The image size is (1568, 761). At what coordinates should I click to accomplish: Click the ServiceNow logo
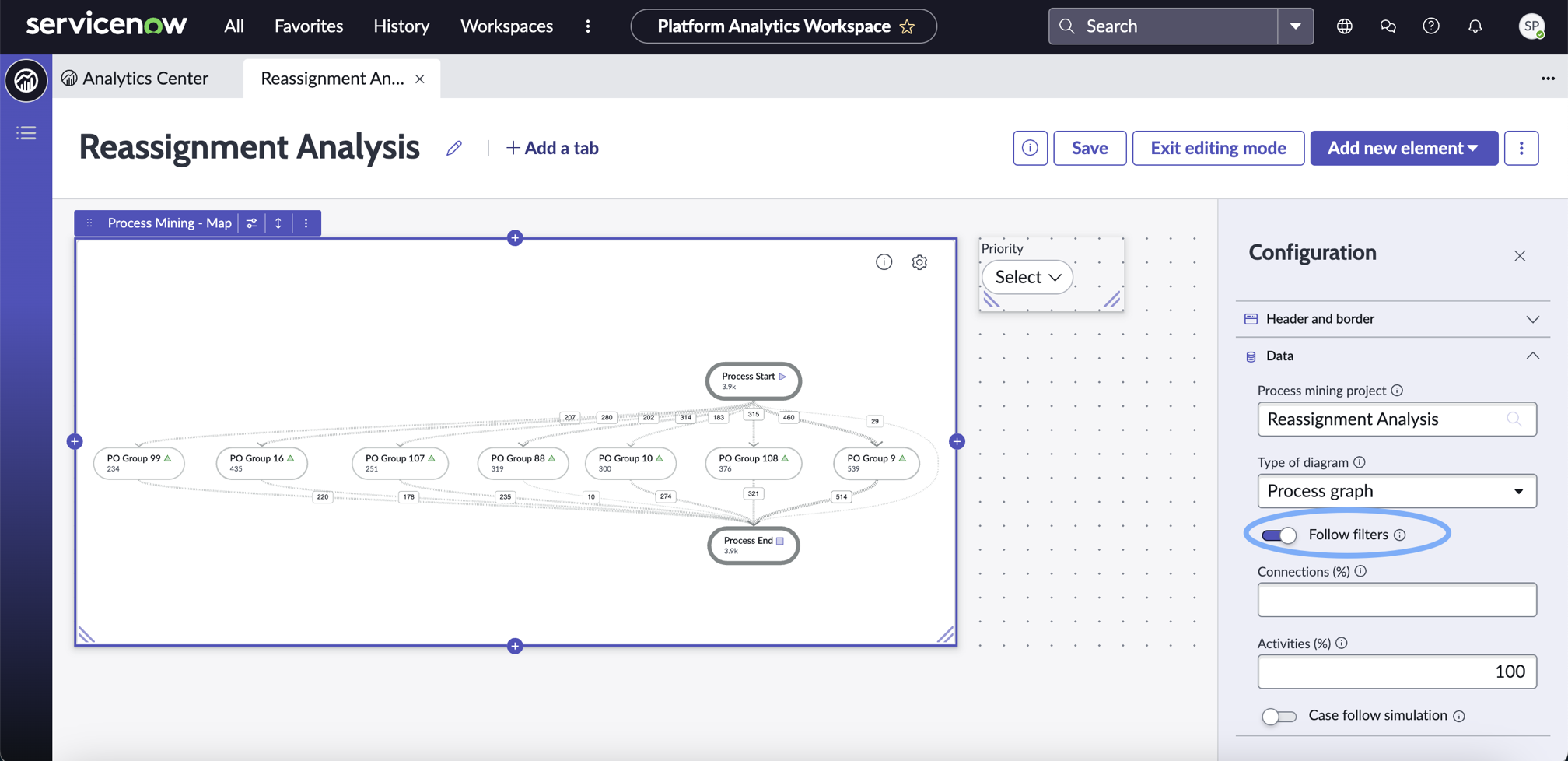(107, 25)
